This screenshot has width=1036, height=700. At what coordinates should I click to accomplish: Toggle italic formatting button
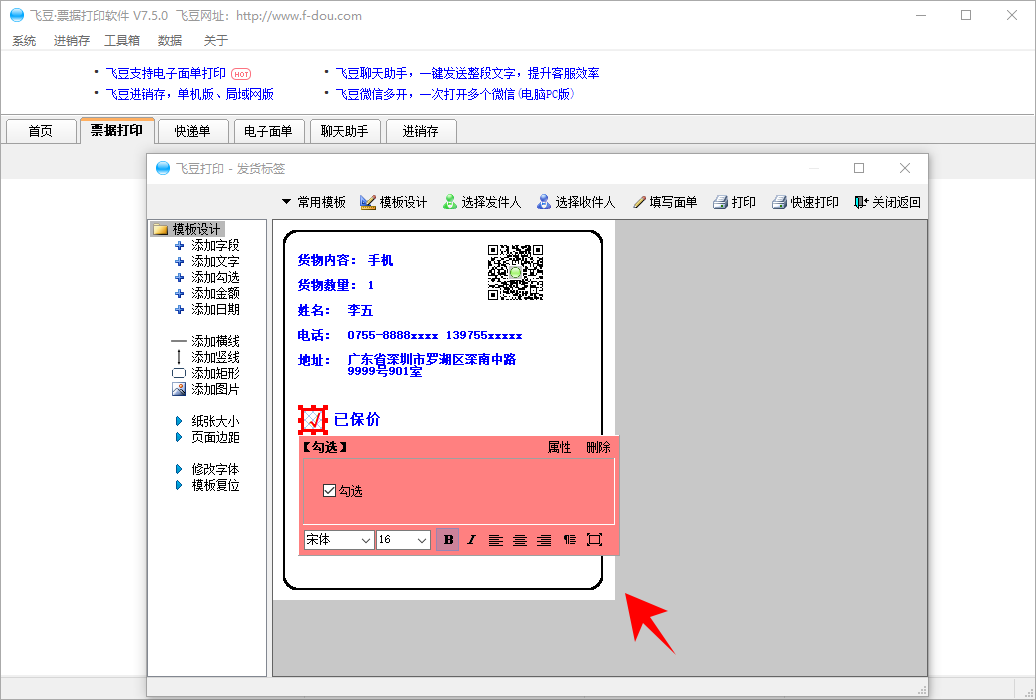coord(472,540)
